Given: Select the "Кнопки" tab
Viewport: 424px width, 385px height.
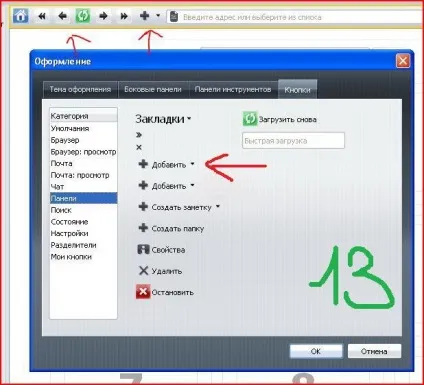Looking at the screenshot, I should pyautogui.click(x=297, y=90).
